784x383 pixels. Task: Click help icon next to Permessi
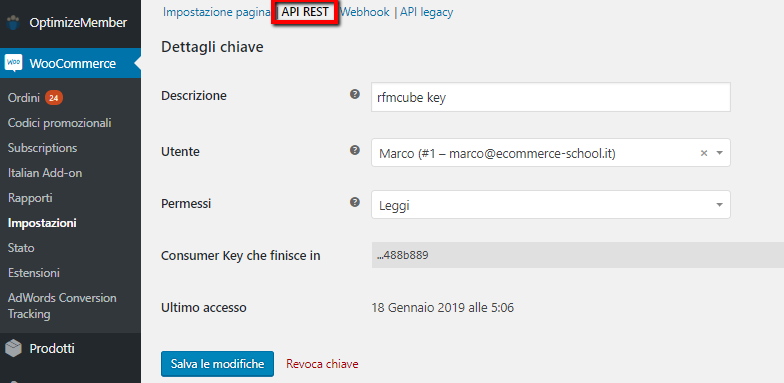pos(355,202)
